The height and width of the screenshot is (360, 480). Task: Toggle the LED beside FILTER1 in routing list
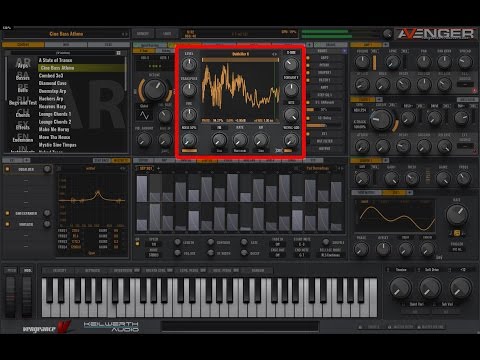[308, 80]
